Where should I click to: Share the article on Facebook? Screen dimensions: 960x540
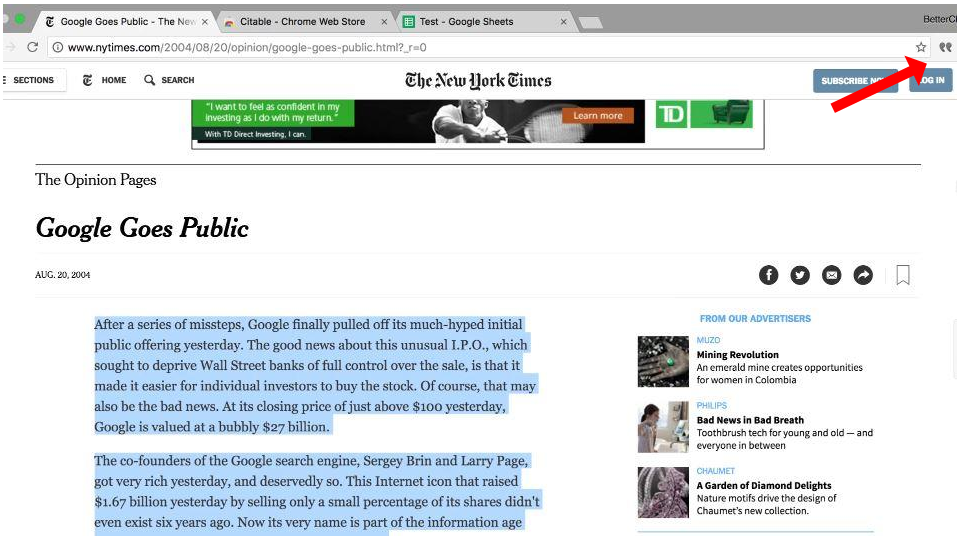coord(768,275)
